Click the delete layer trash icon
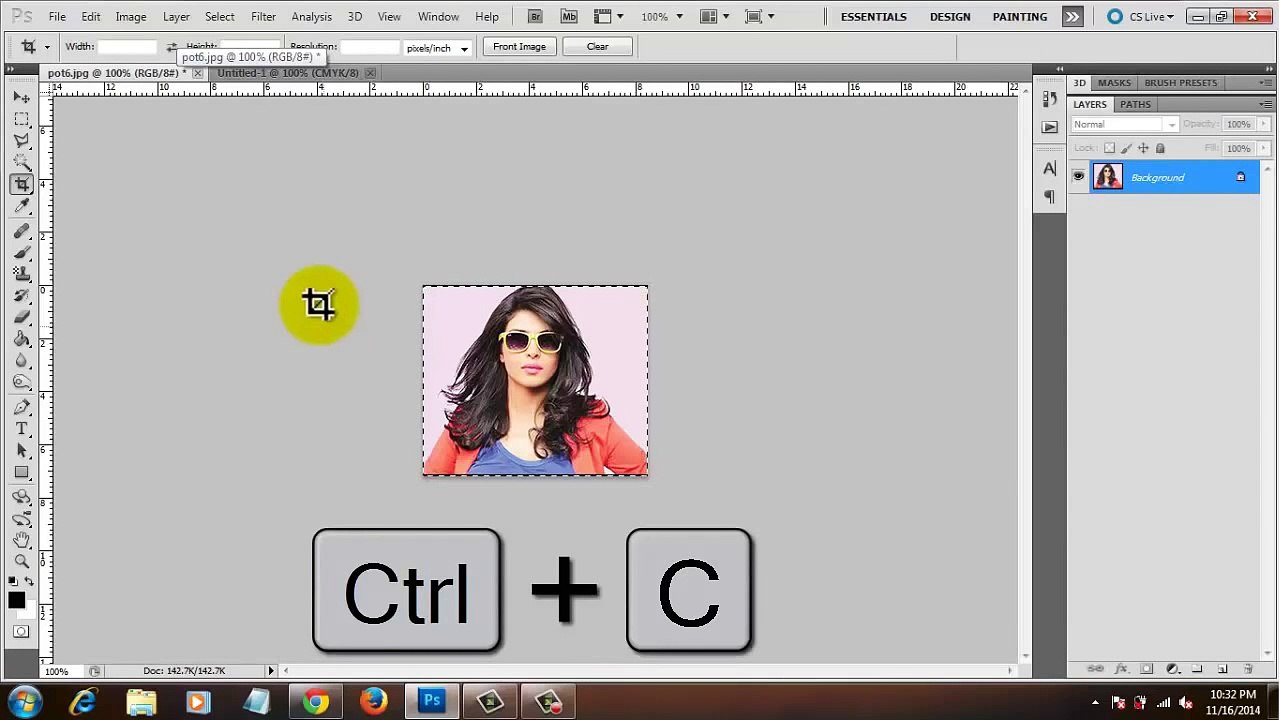The image size is (1280, 720). click(1248, 669)
